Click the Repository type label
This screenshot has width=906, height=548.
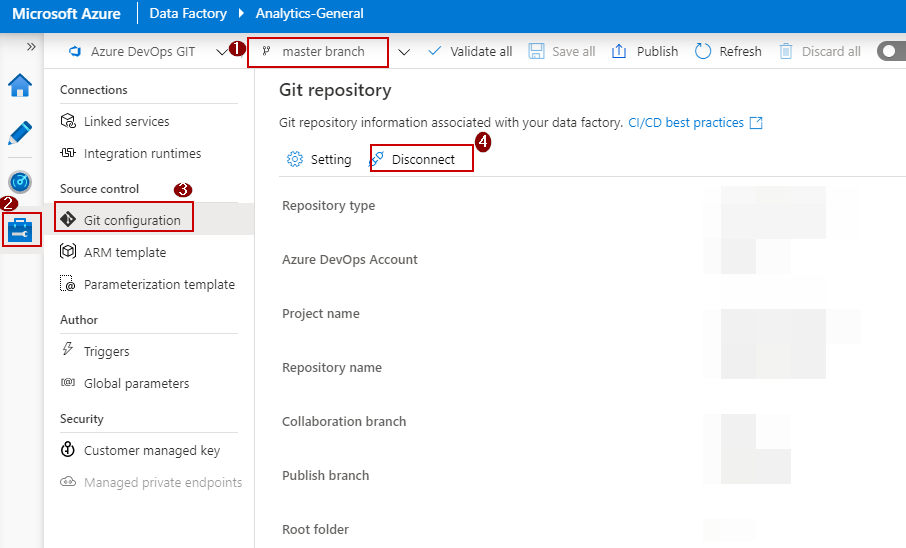pyautogui.click(x=328, y=206)
